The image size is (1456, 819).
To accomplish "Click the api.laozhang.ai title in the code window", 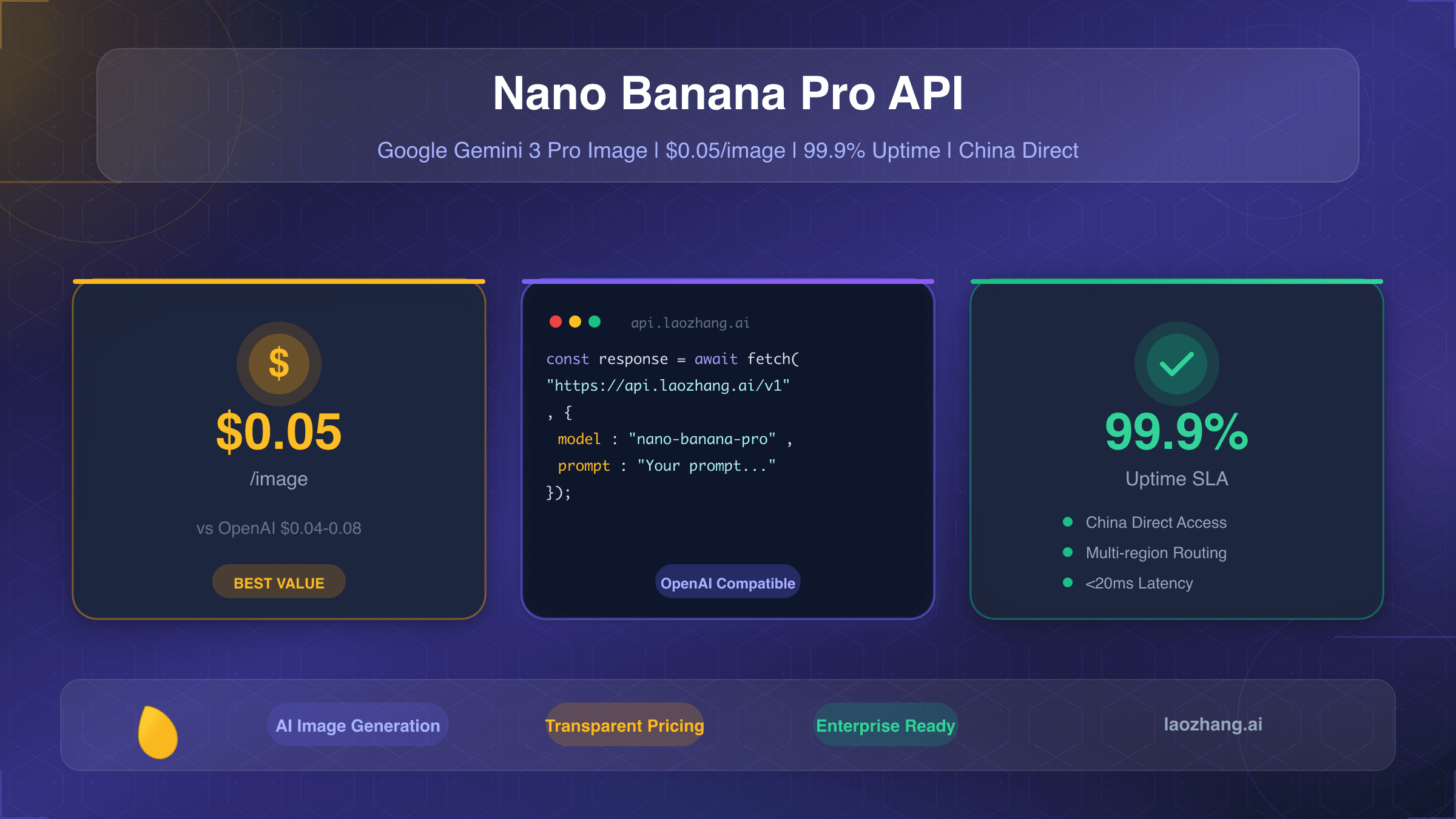I will (689, 322).
